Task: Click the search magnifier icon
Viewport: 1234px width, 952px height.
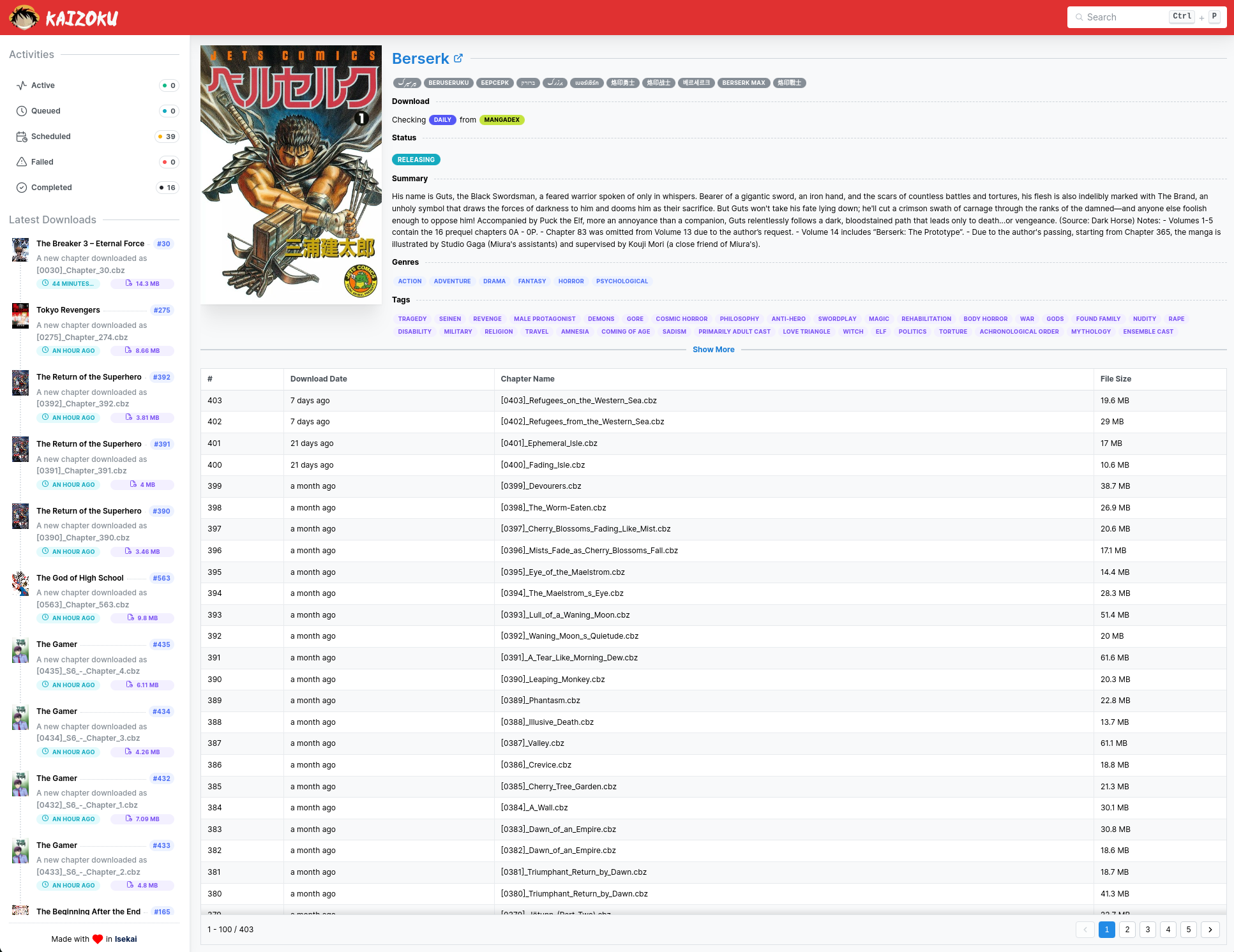Action: point(1080,17)
